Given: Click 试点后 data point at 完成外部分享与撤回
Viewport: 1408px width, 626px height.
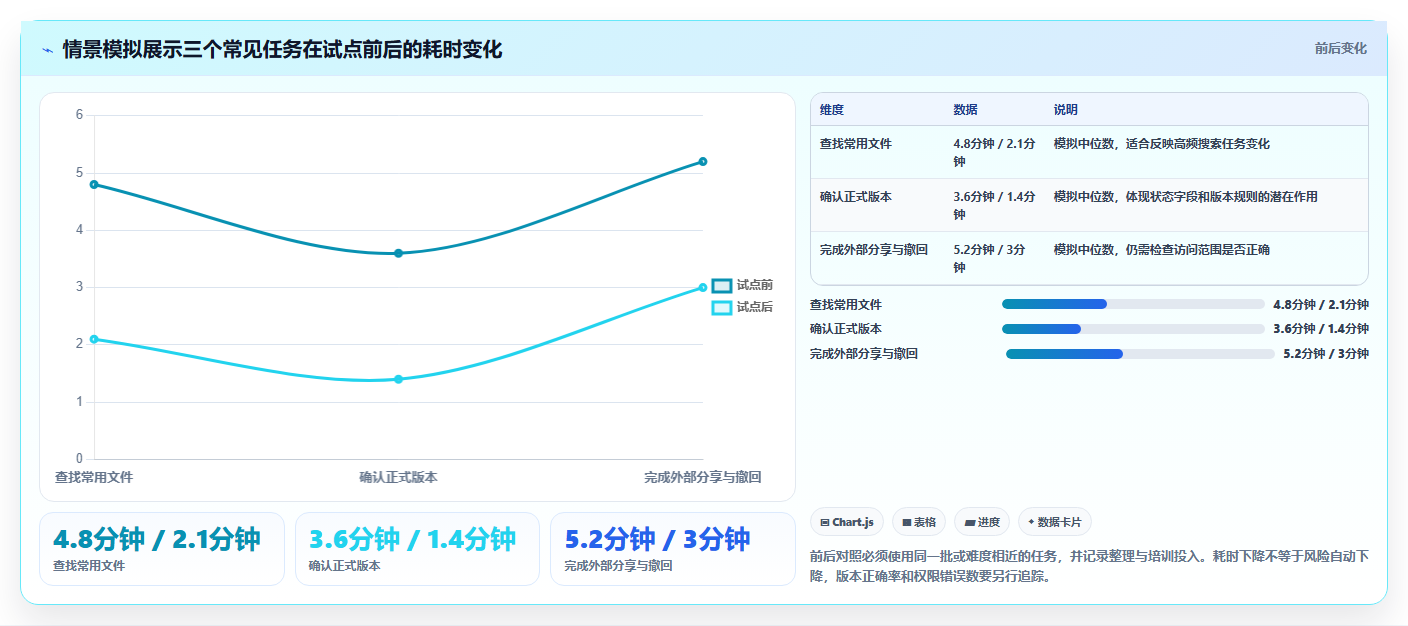Looking at the screenshot, I should coord(703,287).
